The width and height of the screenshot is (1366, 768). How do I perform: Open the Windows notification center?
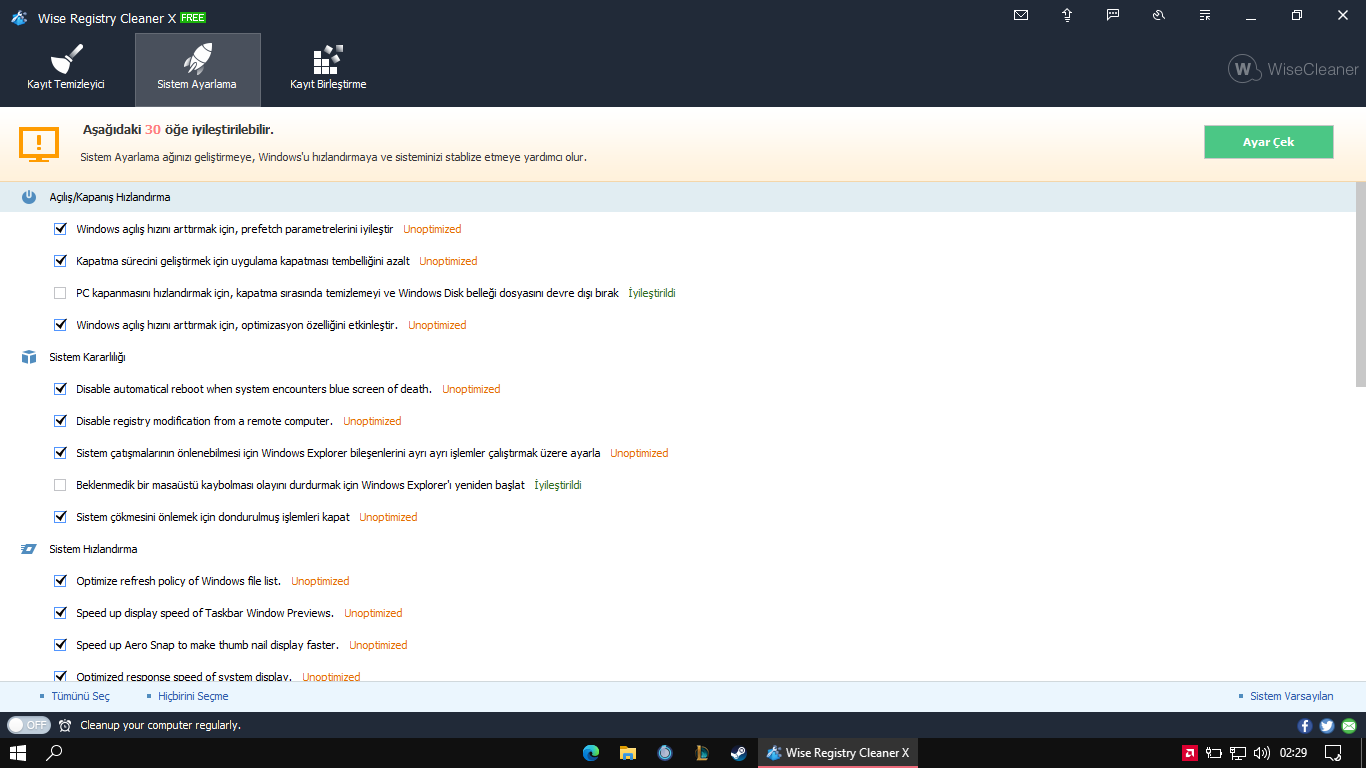click(1332, 753)
